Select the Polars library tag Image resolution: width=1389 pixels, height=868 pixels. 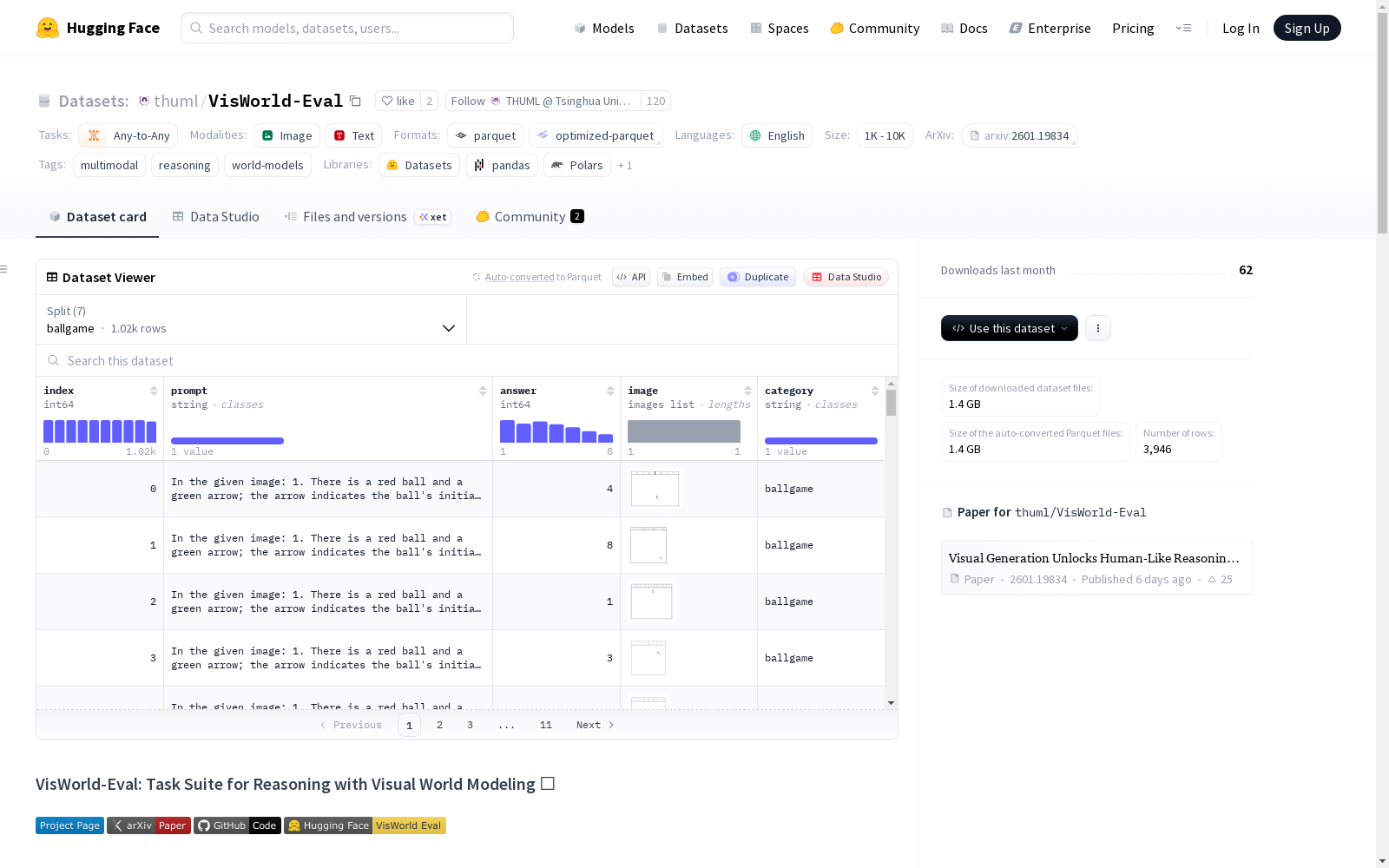[x=577, y=165]
